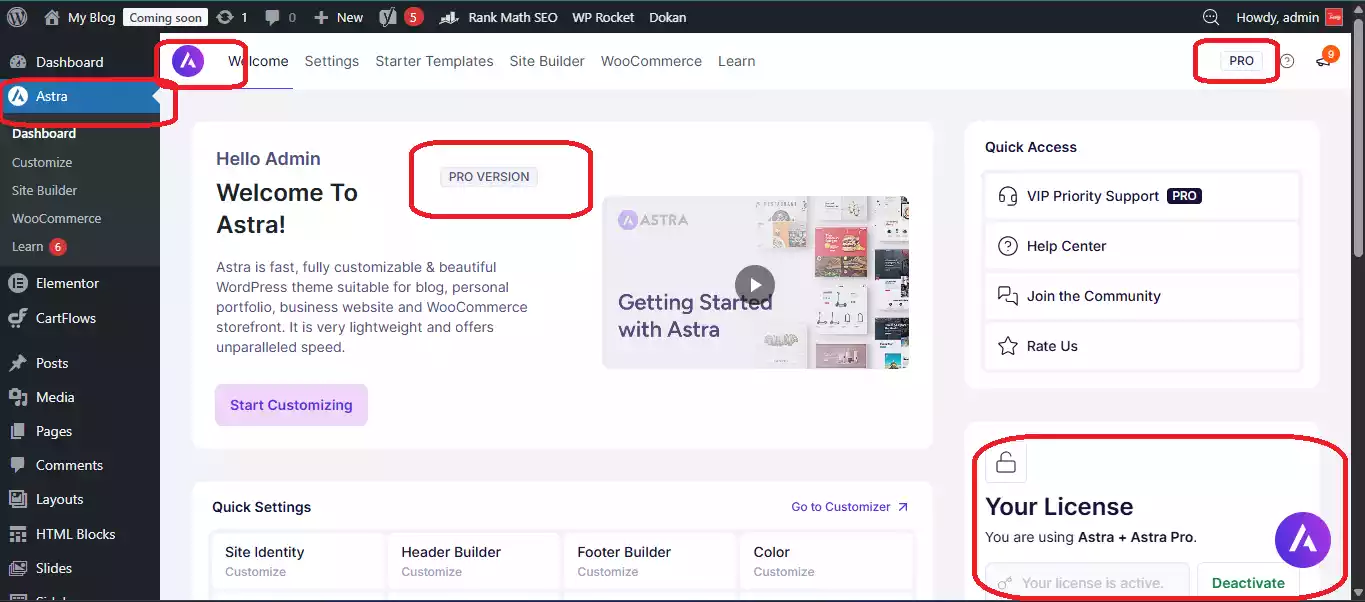Image resolution: width=1365 pixels, height=602 pixels.
Task: Click the Astra logo in top navigation
Action: point(188,61)
